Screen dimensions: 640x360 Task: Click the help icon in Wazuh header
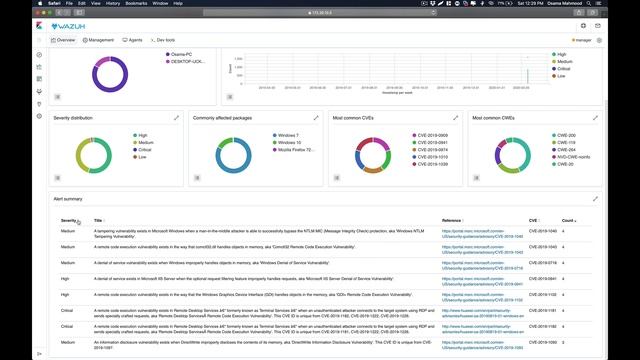(583, 26)
